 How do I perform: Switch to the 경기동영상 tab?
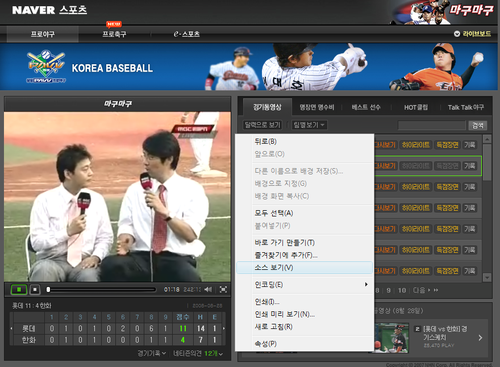(x=267, y=107)
